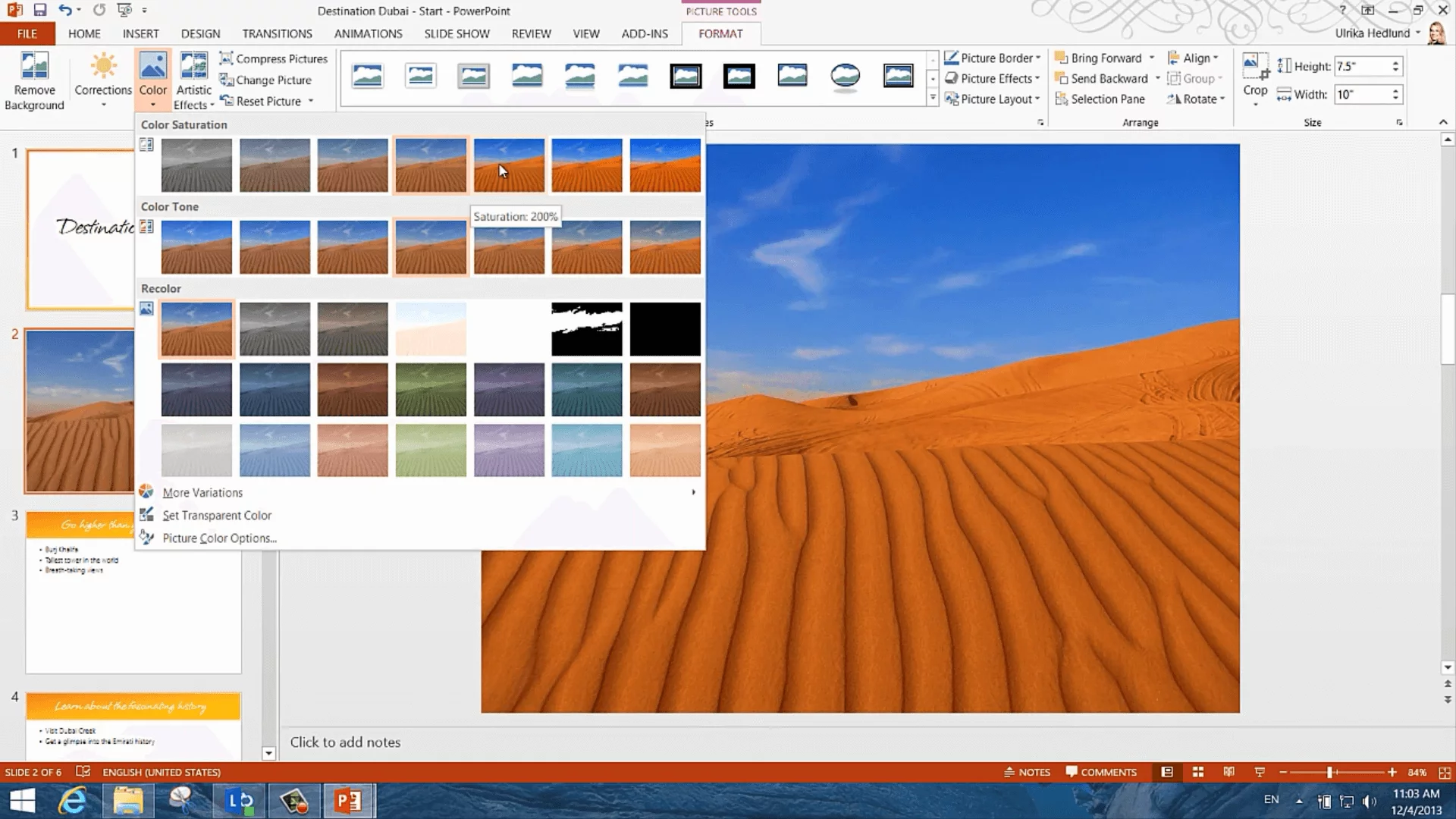
Task: Click Compress Pictures icon
Action: point(226,58)
